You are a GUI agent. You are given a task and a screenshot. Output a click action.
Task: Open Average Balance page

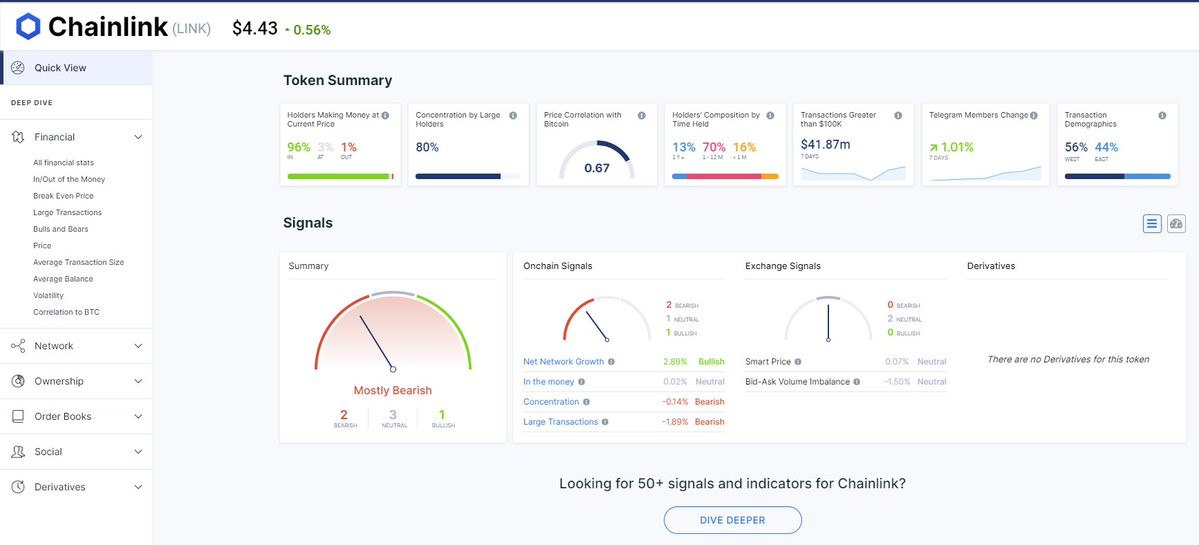click(64, 279)
